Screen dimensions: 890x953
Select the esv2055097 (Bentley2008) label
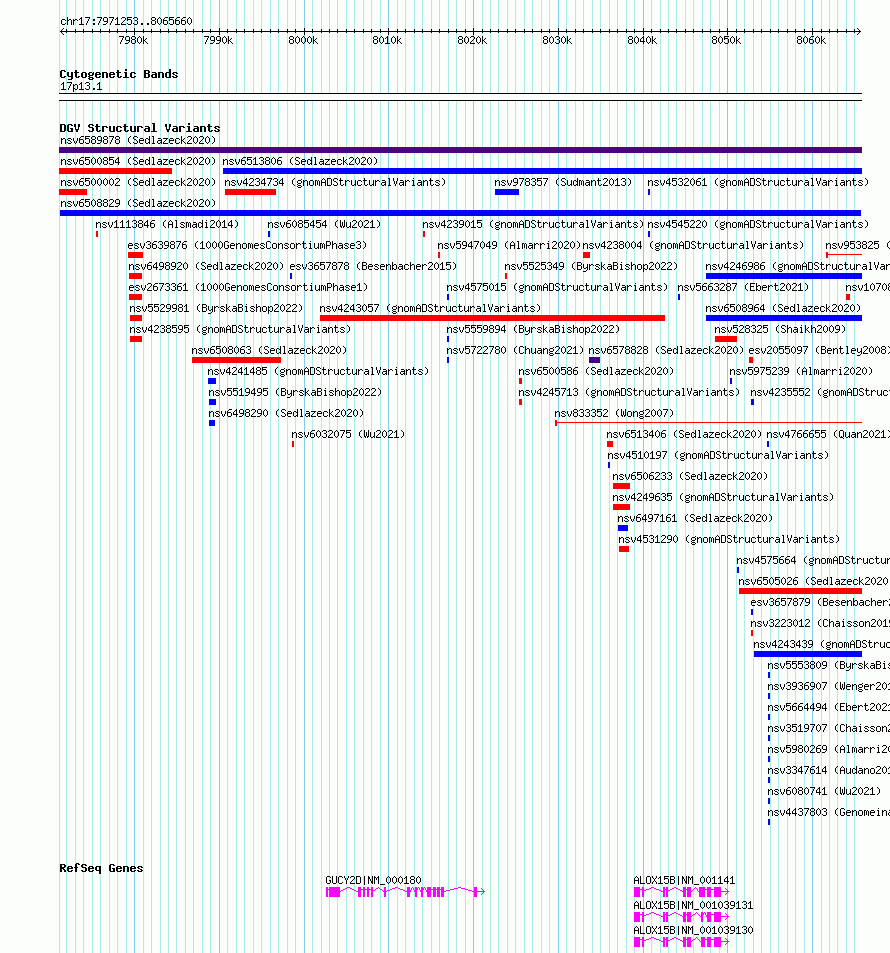point(819,350)
